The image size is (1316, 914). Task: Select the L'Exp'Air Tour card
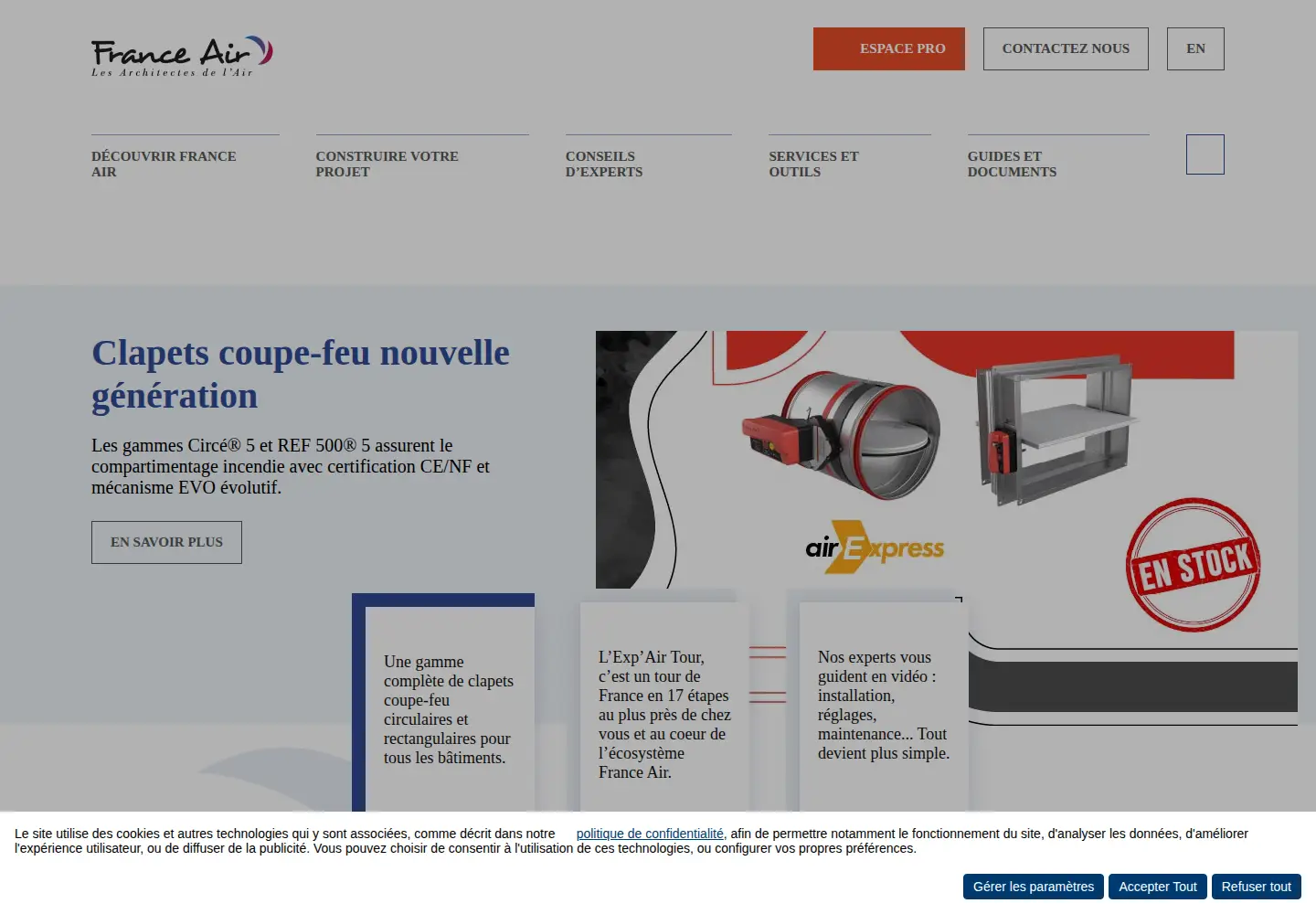(664, 707)
